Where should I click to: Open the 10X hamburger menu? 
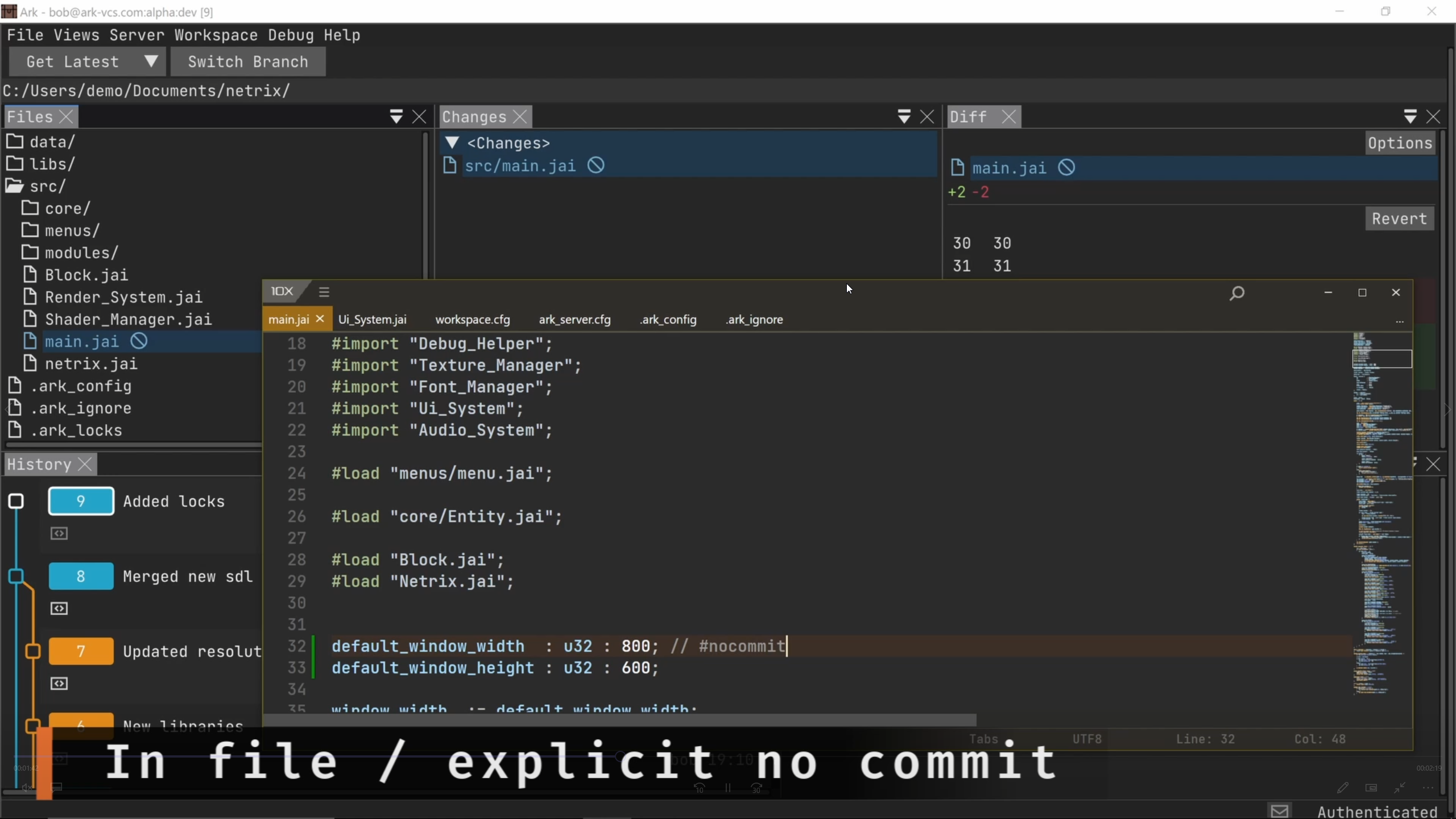point(324,292)
